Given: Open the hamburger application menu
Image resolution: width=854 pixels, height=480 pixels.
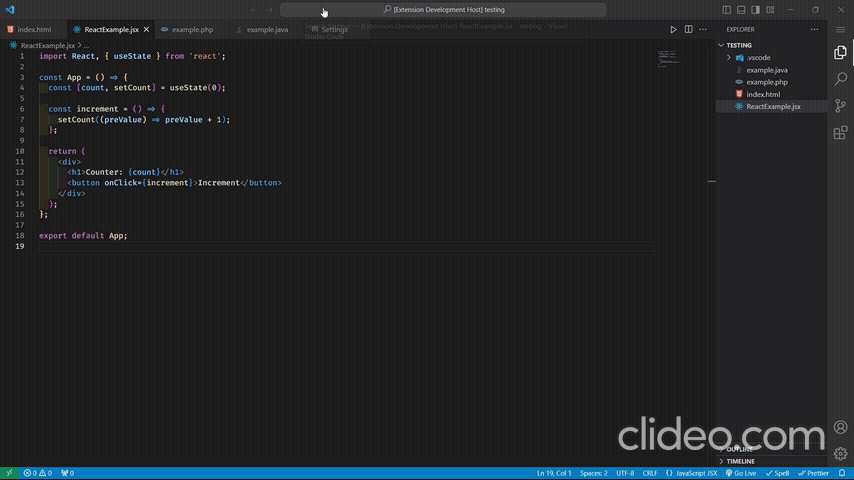Looking at the screenshot, I should (840, 29).
